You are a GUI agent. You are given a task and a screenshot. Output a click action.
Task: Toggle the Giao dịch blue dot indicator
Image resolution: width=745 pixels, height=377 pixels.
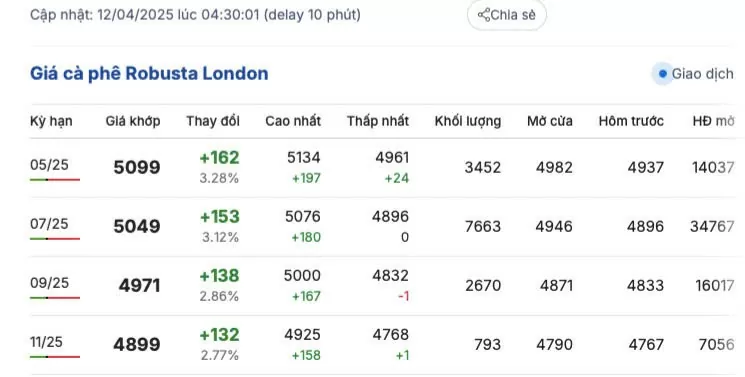[x=662, y=74]
